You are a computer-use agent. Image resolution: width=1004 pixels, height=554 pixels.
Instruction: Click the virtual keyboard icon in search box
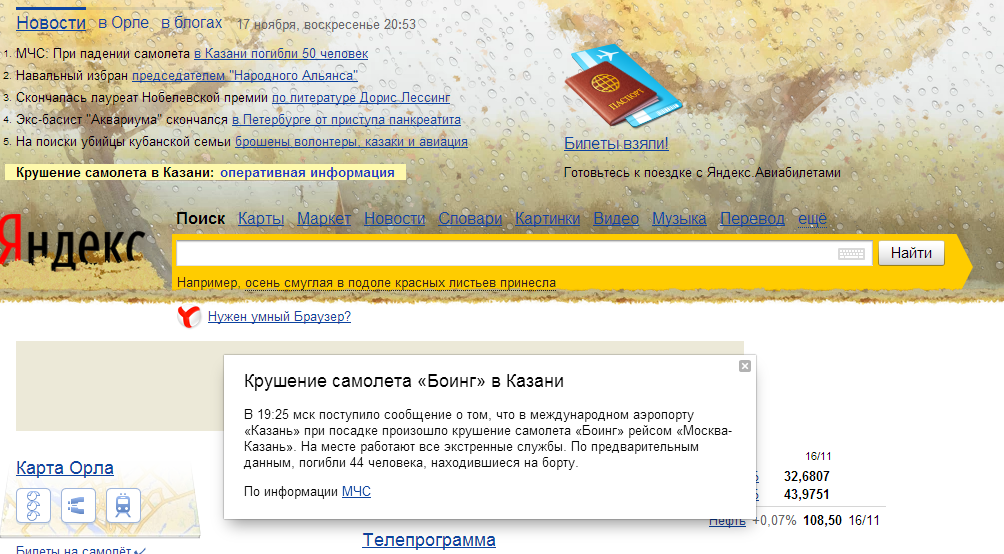coord(851,254)
